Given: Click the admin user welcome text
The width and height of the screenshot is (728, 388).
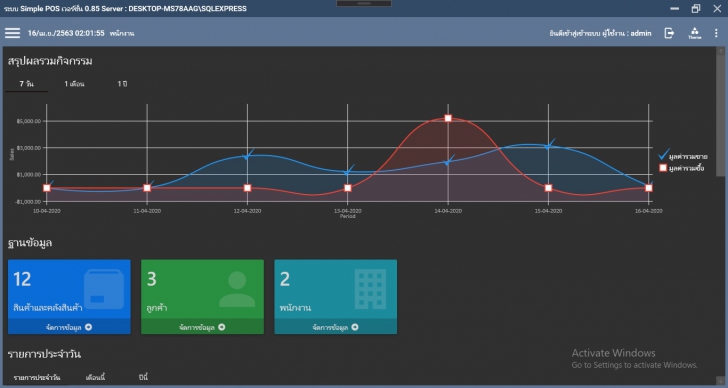Looking at the screenshot, I should pos(600,33).
